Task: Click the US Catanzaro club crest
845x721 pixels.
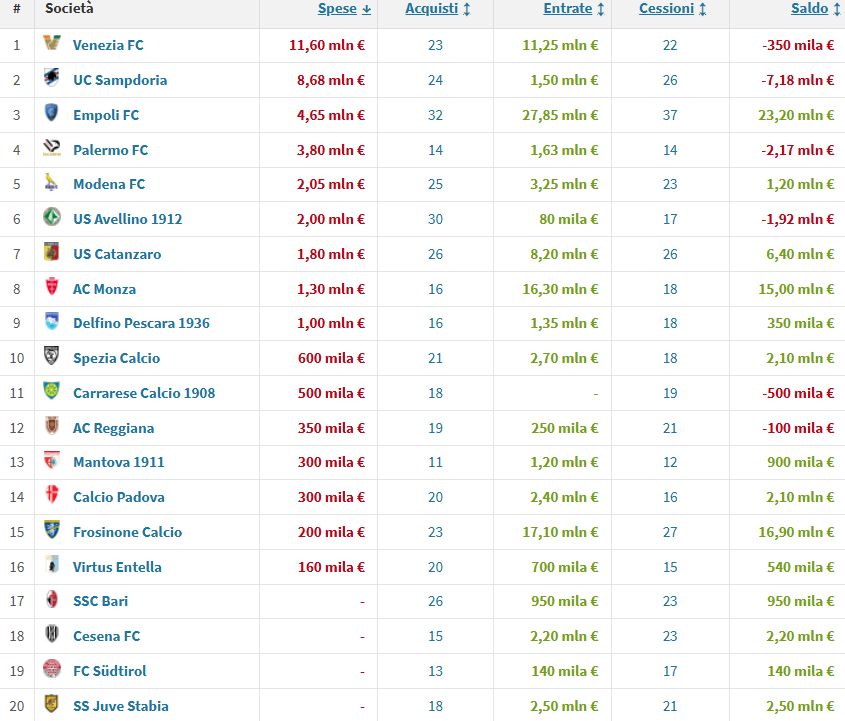Action: click(x=52, y=252)
